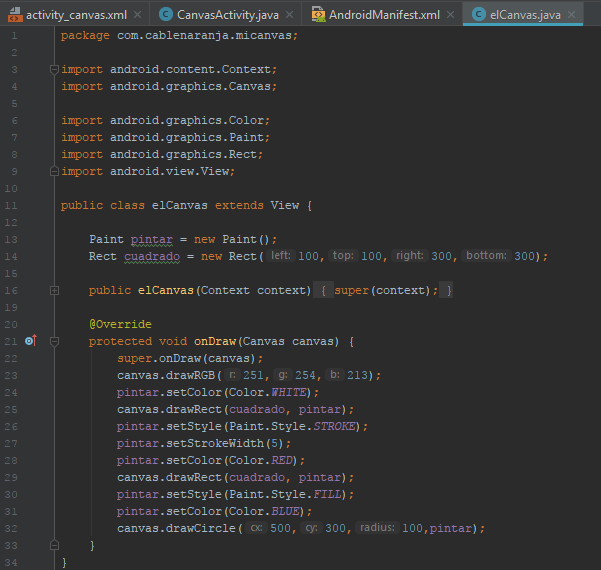Click canvas.drawCircle call on line 32
601x570 pixels.
pyautogui.click(x=176, y=529)
